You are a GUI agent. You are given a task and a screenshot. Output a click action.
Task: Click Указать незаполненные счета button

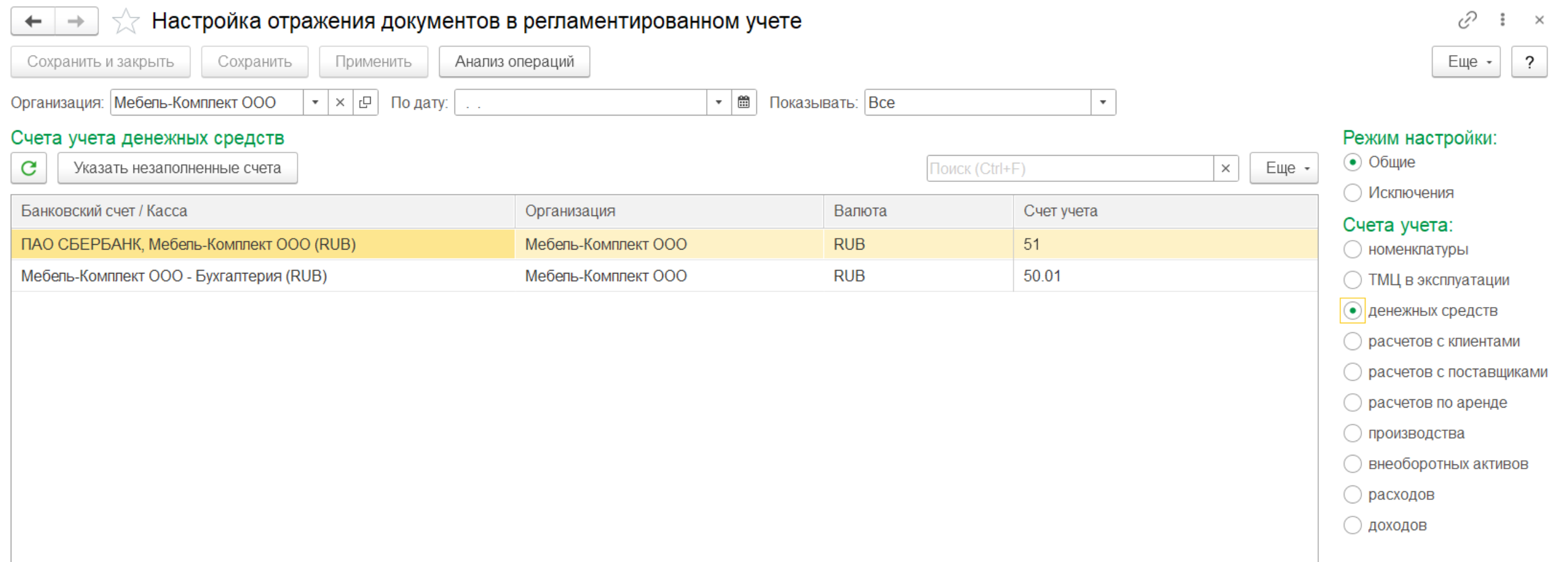177,168
